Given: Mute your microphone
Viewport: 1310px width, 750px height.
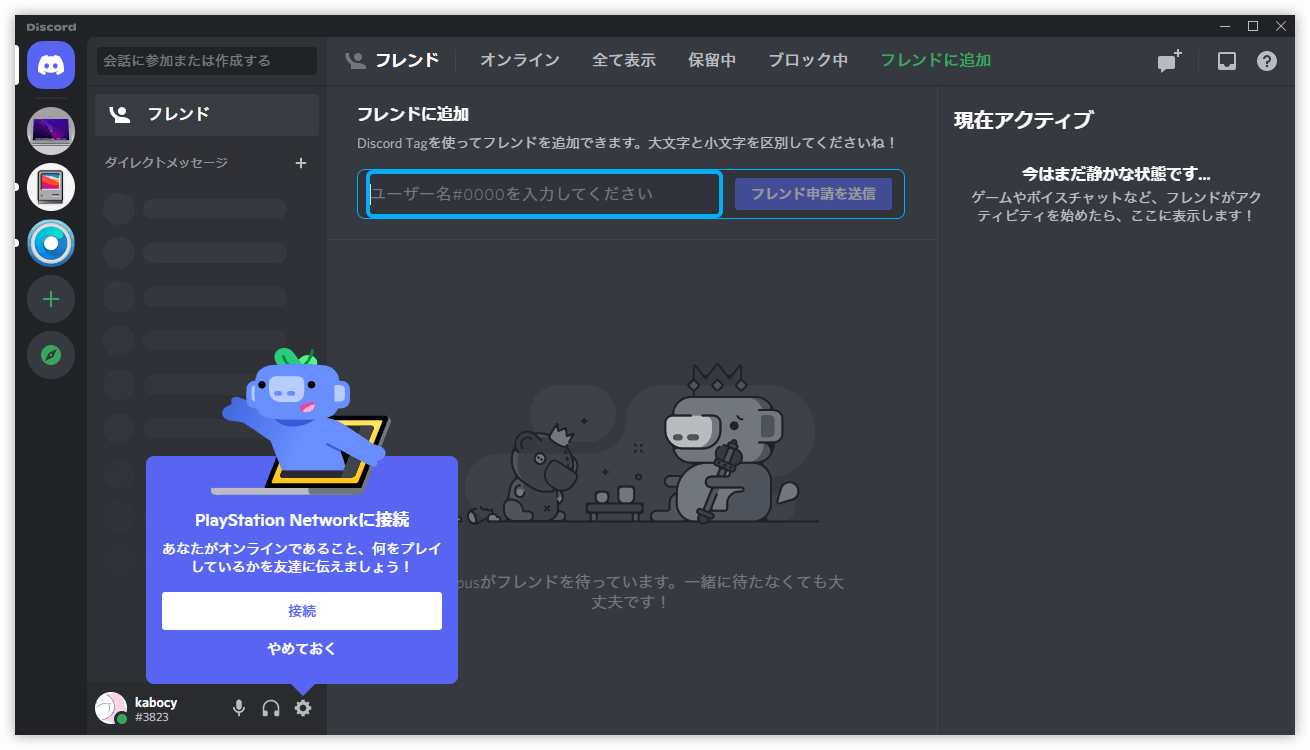Looking at the screenshot, I should (x=238, y=707).
